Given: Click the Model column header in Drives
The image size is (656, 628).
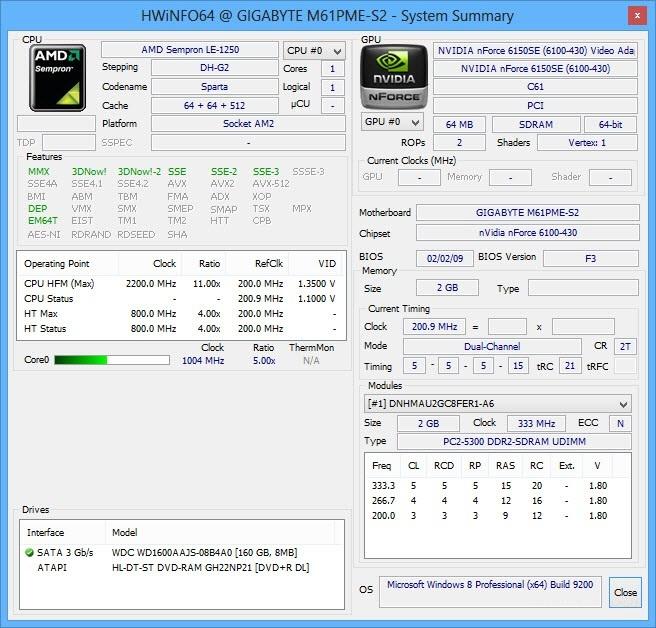Looking at the screenshot, I should [x=220, y=533].
